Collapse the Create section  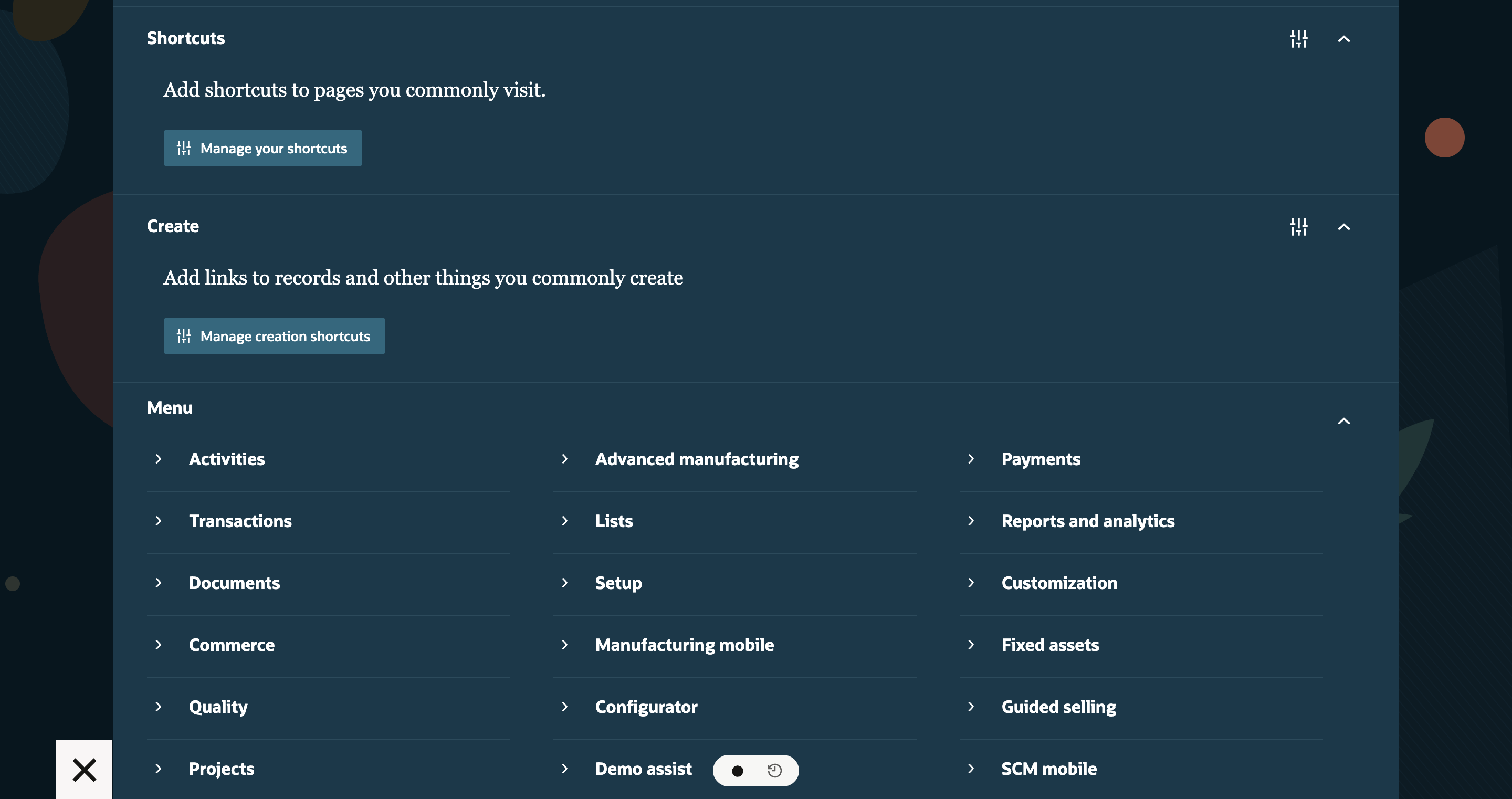coord(1343,227)
